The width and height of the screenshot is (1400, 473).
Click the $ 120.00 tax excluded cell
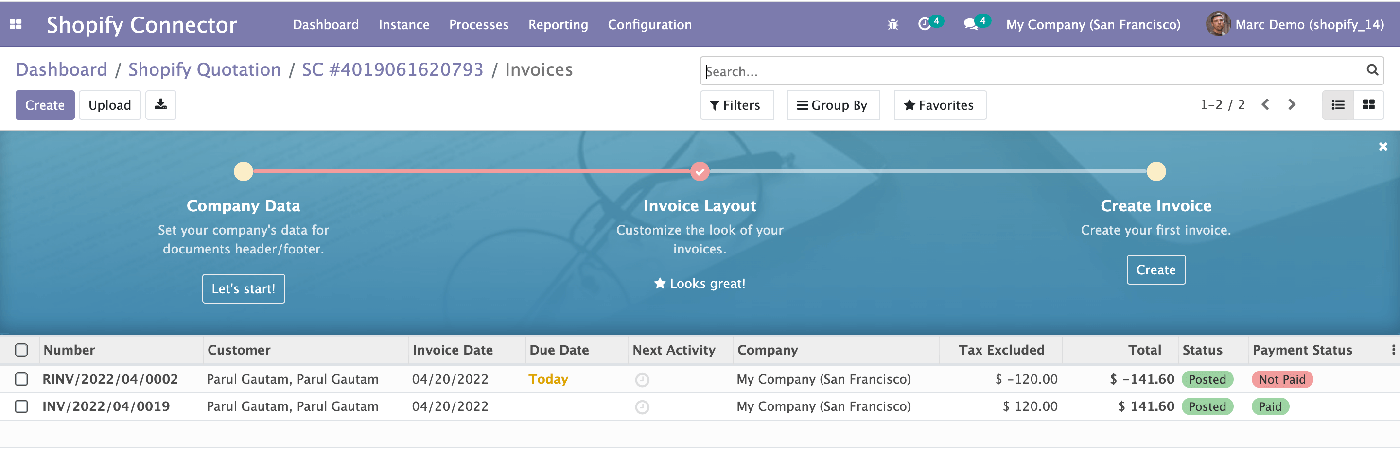(1030, 406)
